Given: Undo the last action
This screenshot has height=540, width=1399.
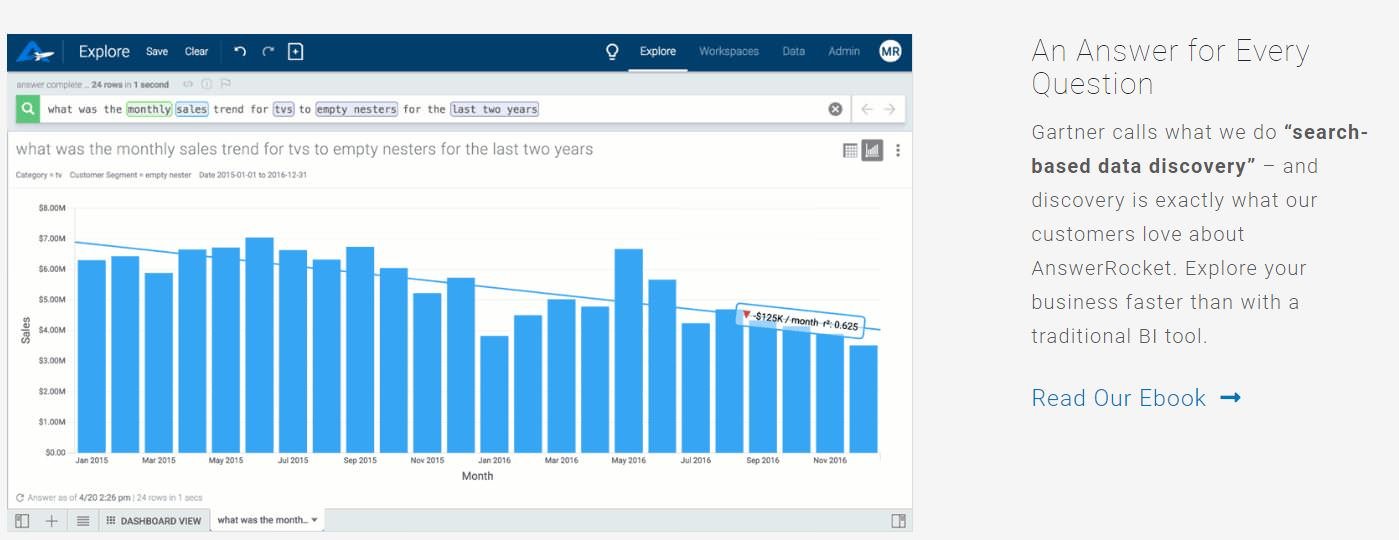Looking at the screenshot, I should pos(240,52).
